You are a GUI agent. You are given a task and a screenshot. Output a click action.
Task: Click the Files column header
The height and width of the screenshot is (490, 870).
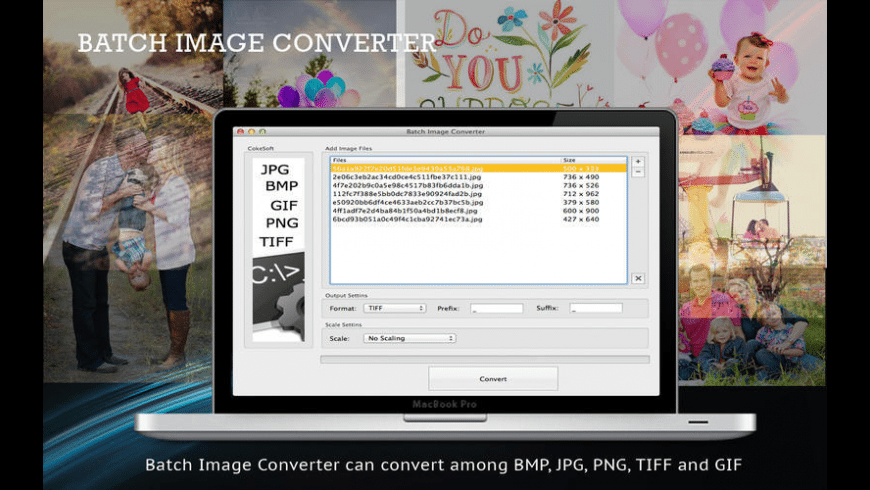[x=446, y=160]
